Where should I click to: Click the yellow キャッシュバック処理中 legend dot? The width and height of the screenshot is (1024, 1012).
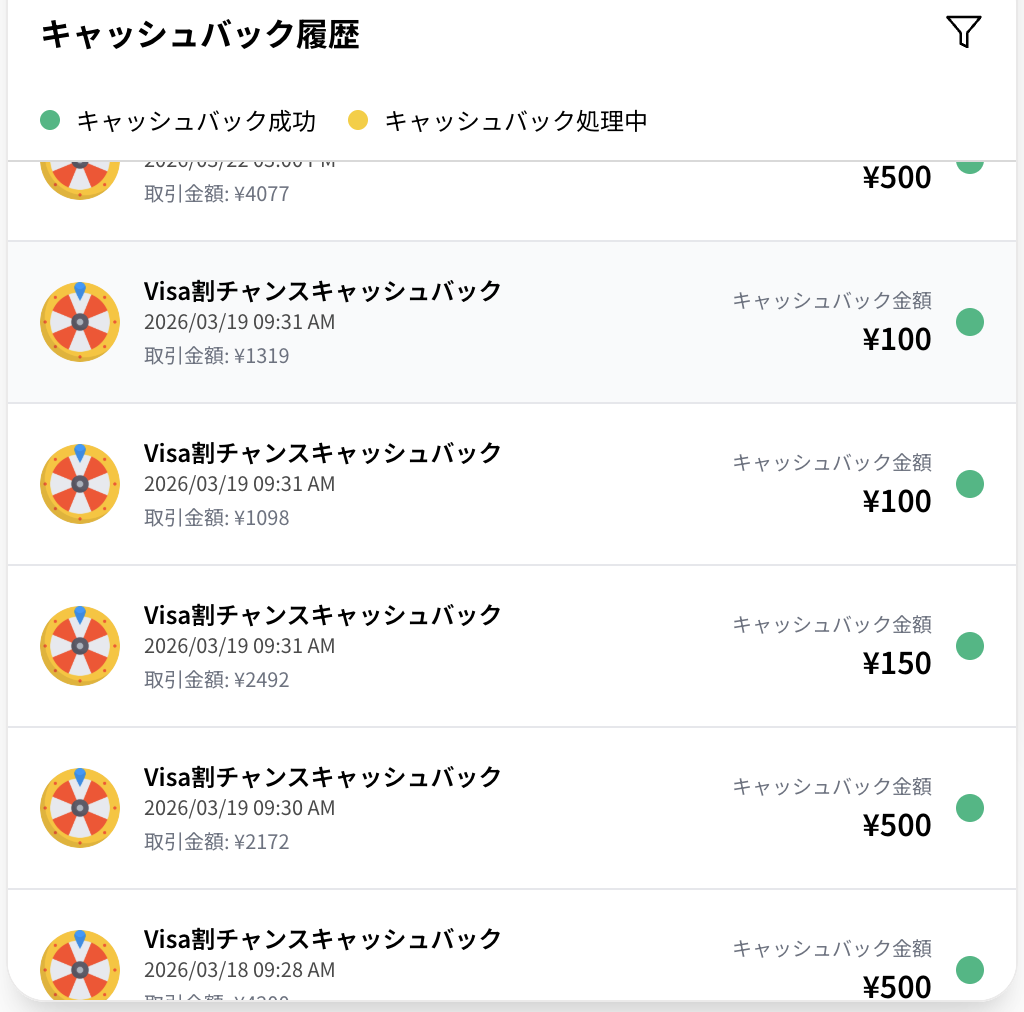pos(358,121)
